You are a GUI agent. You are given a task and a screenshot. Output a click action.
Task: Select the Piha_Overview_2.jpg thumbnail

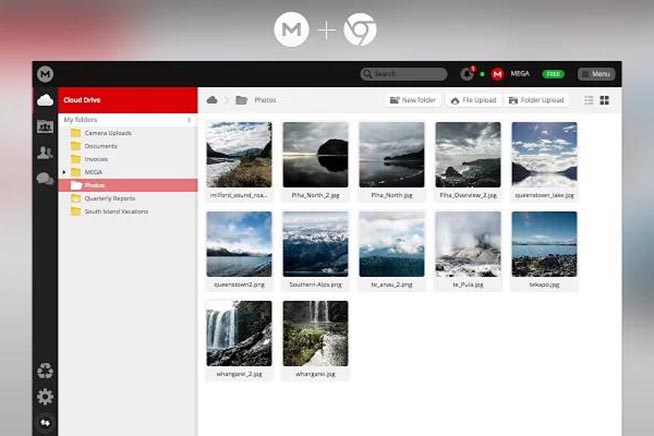(468, 155)
